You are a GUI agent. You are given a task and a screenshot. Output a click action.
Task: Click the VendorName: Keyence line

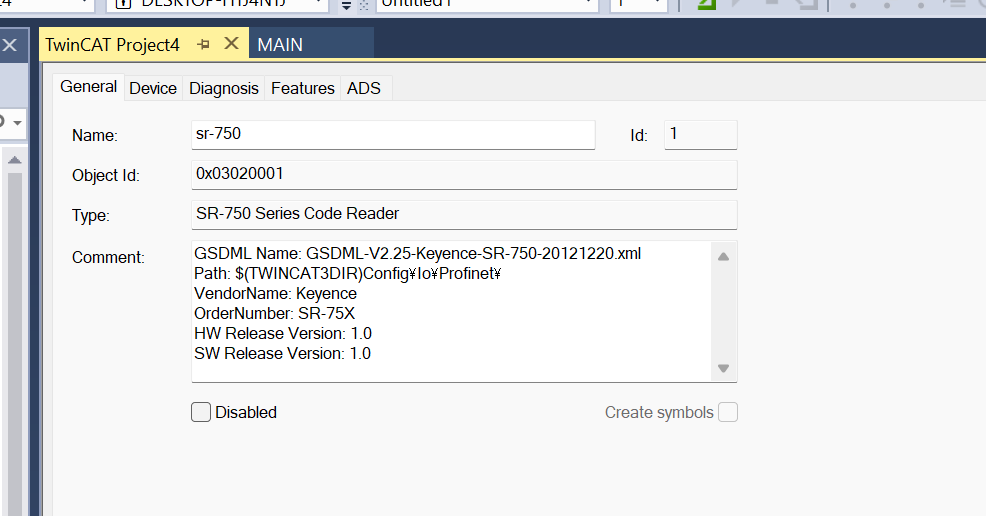(x=275, y=294)
